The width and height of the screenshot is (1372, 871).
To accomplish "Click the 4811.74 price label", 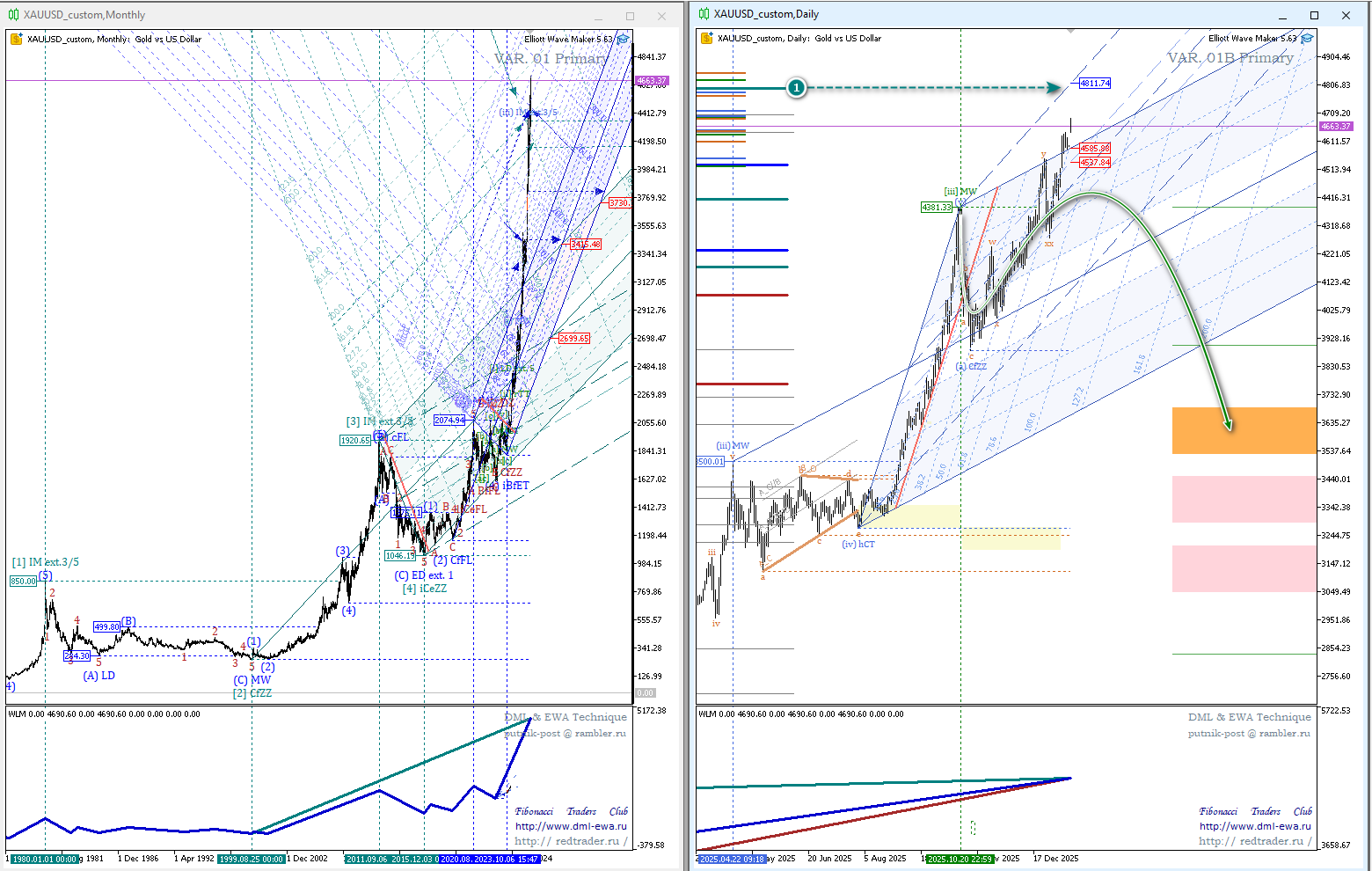I will 1095,84.
